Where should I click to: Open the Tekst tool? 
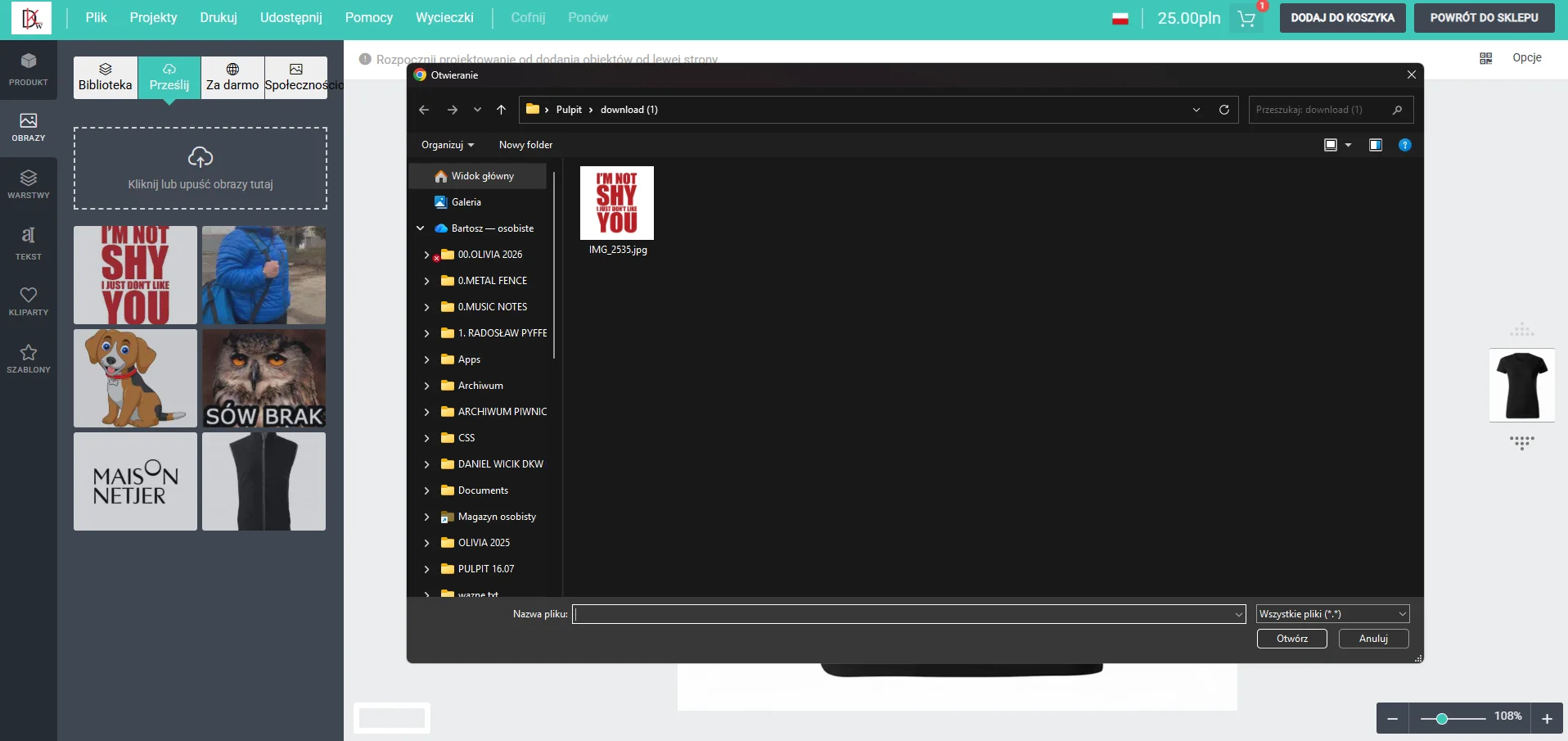(29, 242)
